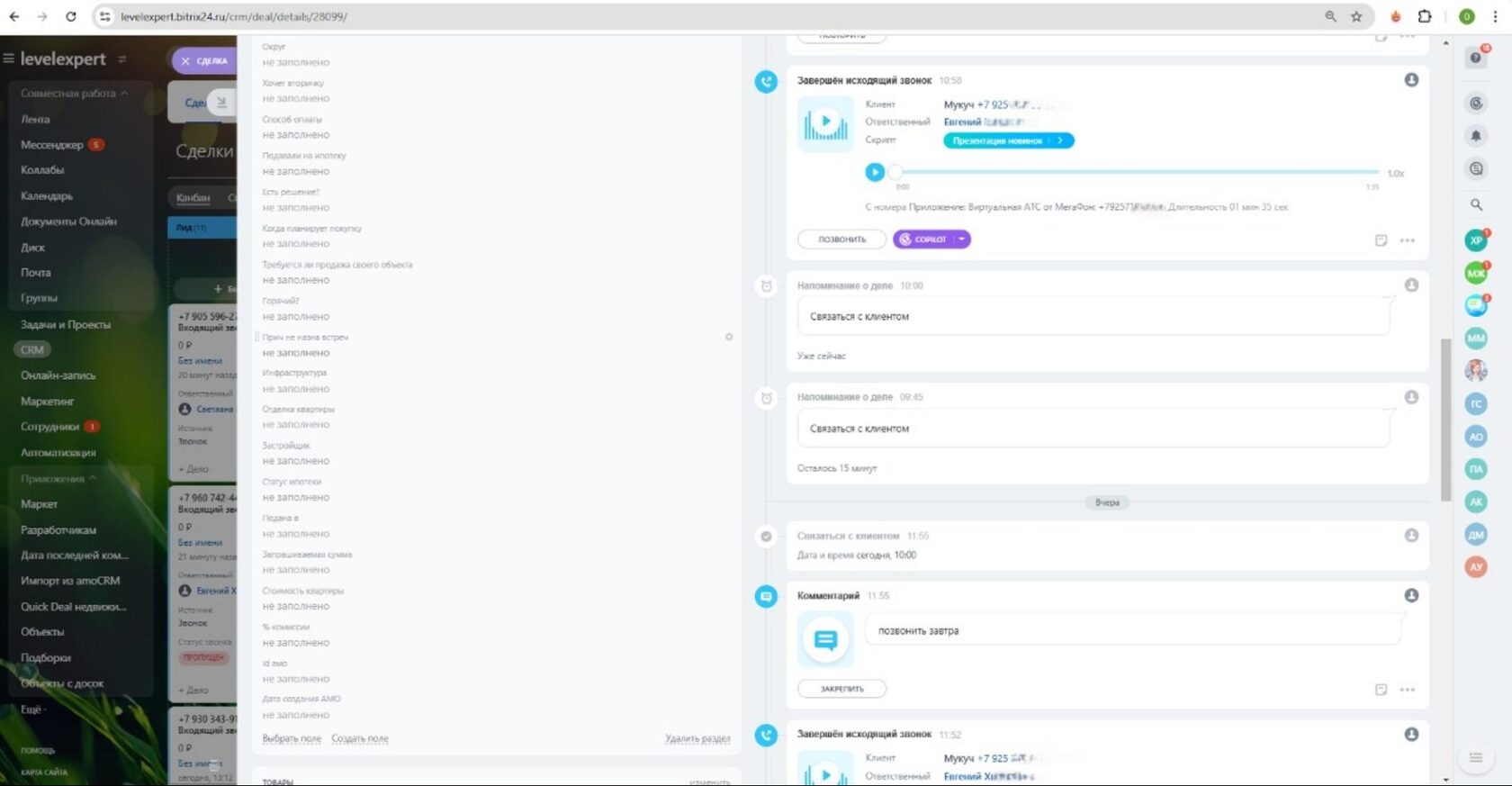Click the 'Позвонить' button
The width and height of the screenshot is (1512, 786).
coord(841,239)
